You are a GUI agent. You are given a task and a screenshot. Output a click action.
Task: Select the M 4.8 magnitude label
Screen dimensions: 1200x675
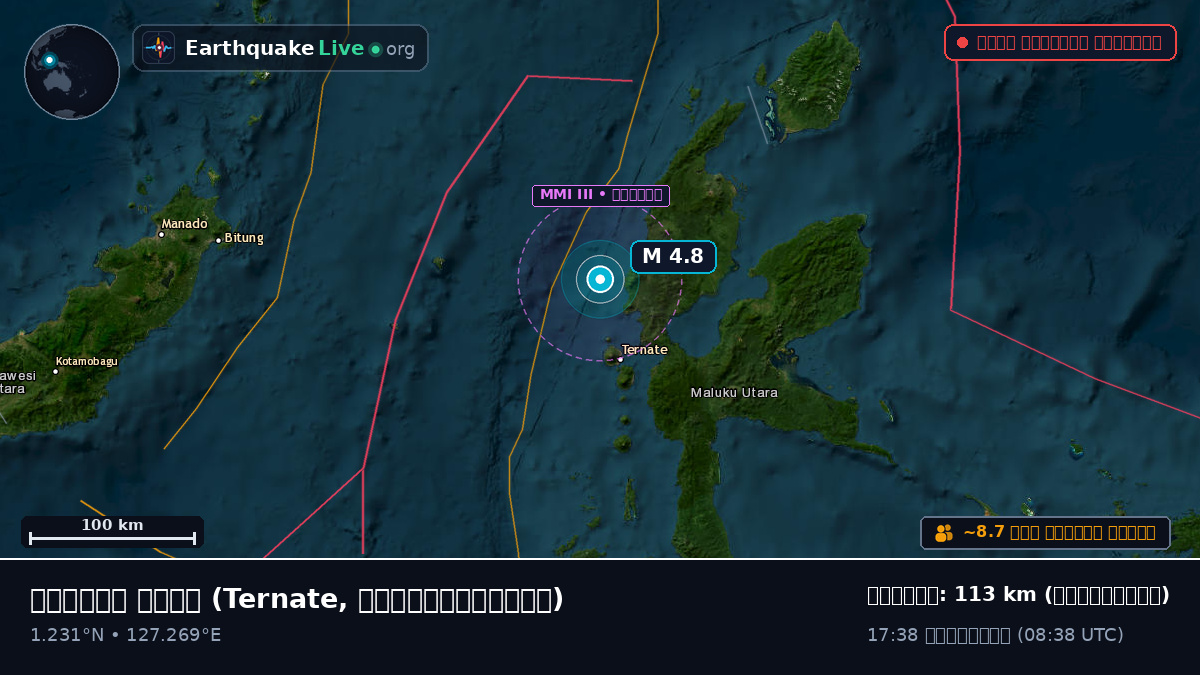[673, 256]
